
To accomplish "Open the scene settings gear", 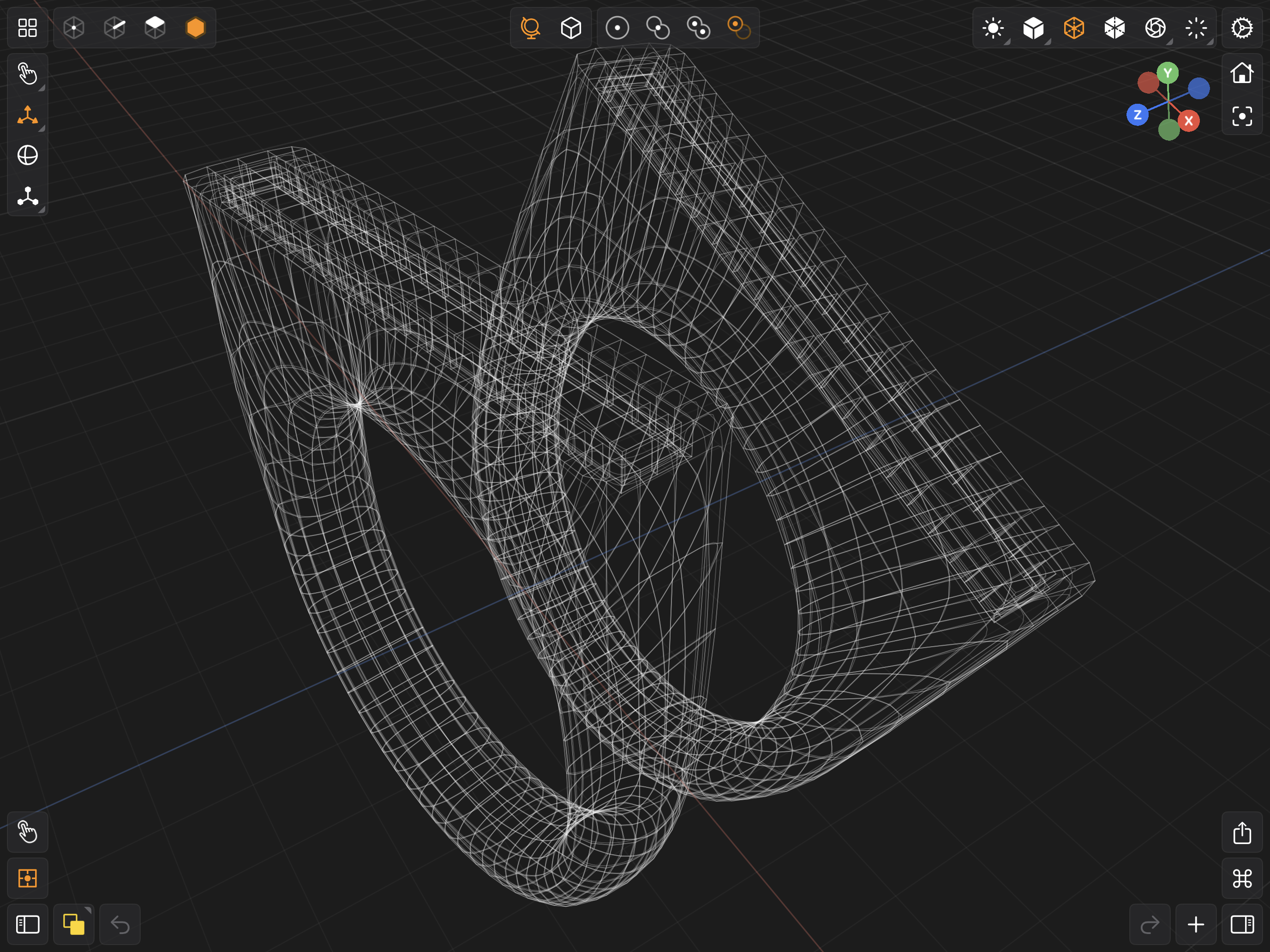I will pos(1242,28).
